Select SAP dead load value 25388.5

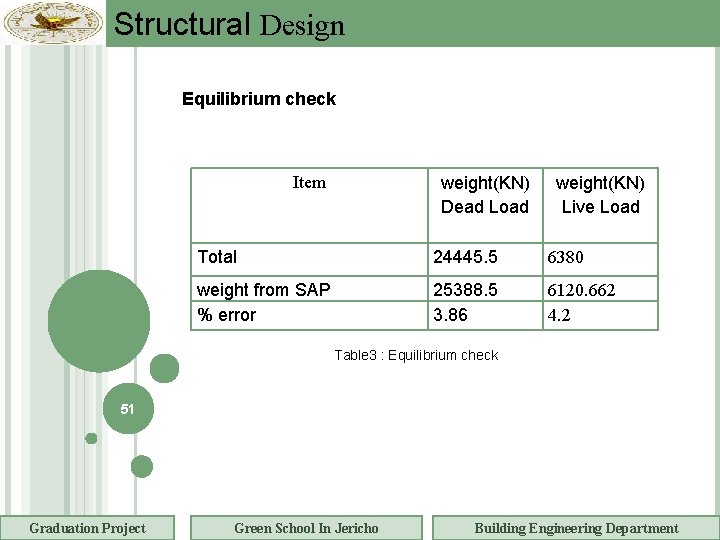coord(465,290)
